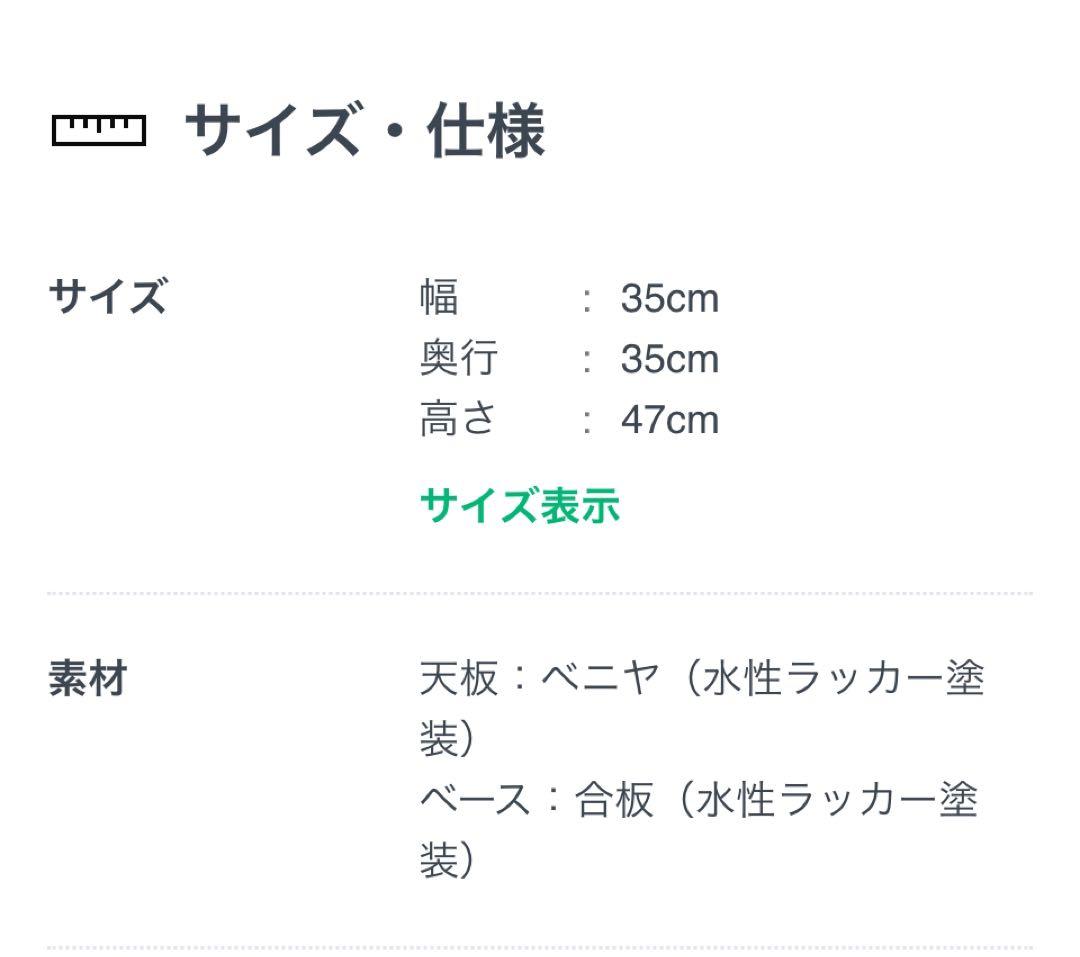
Task: Click the colon next to 幅
Action: coord(588,298)
